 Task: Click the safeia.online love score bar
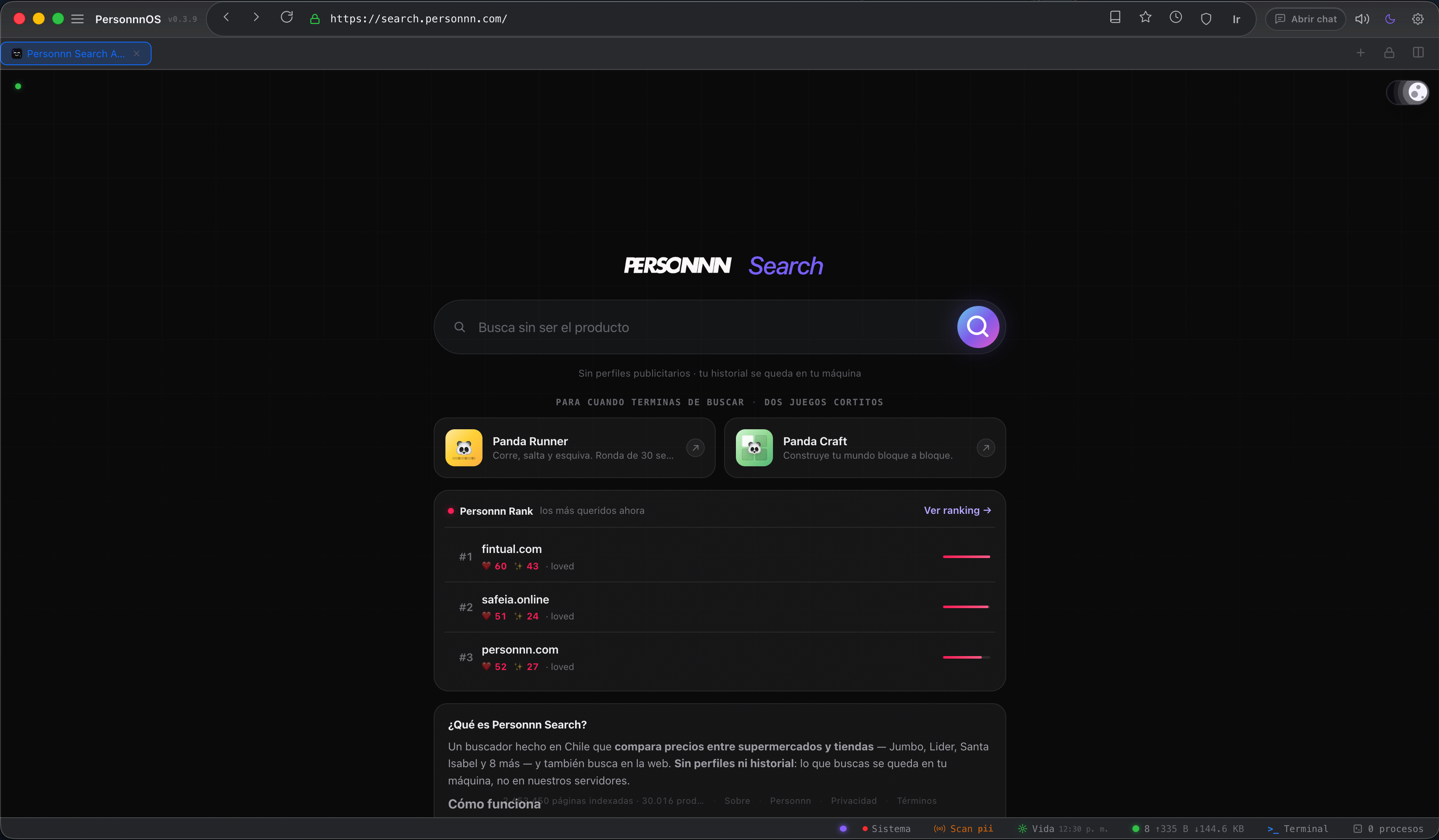966,606
